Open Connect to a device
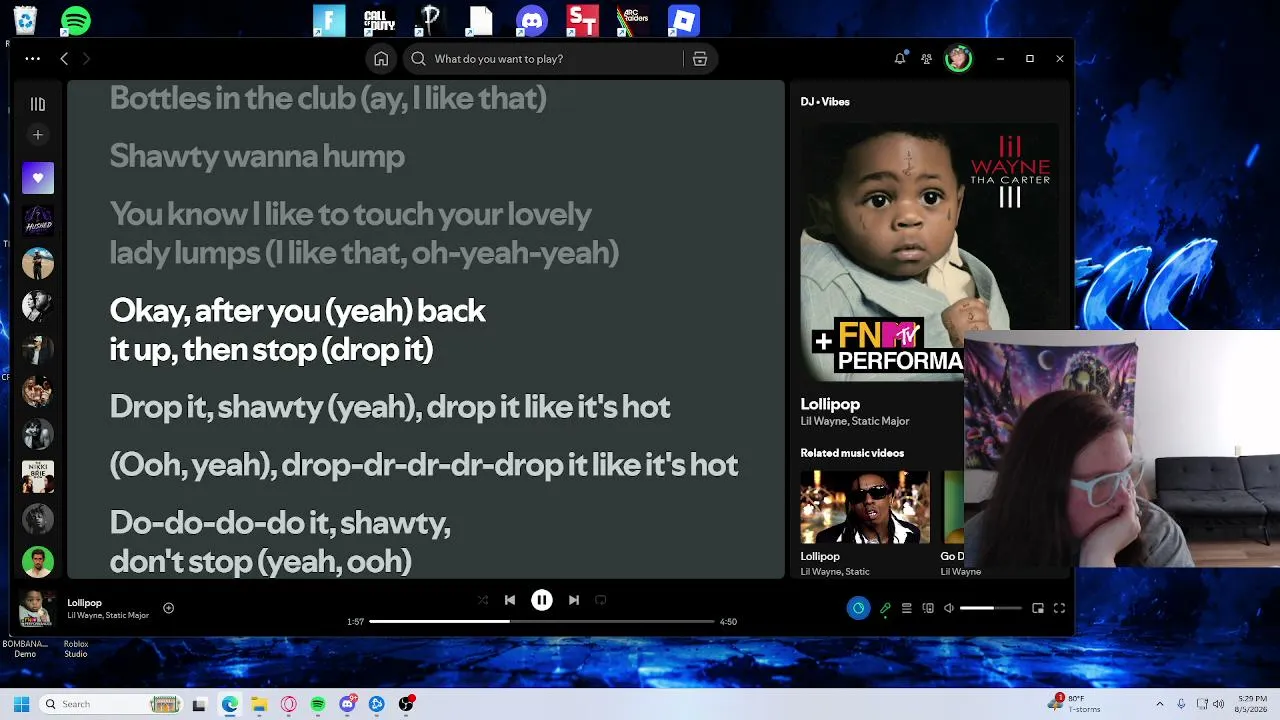Image resolution: width=1280 pixels, height=720 pixels. 928,608
